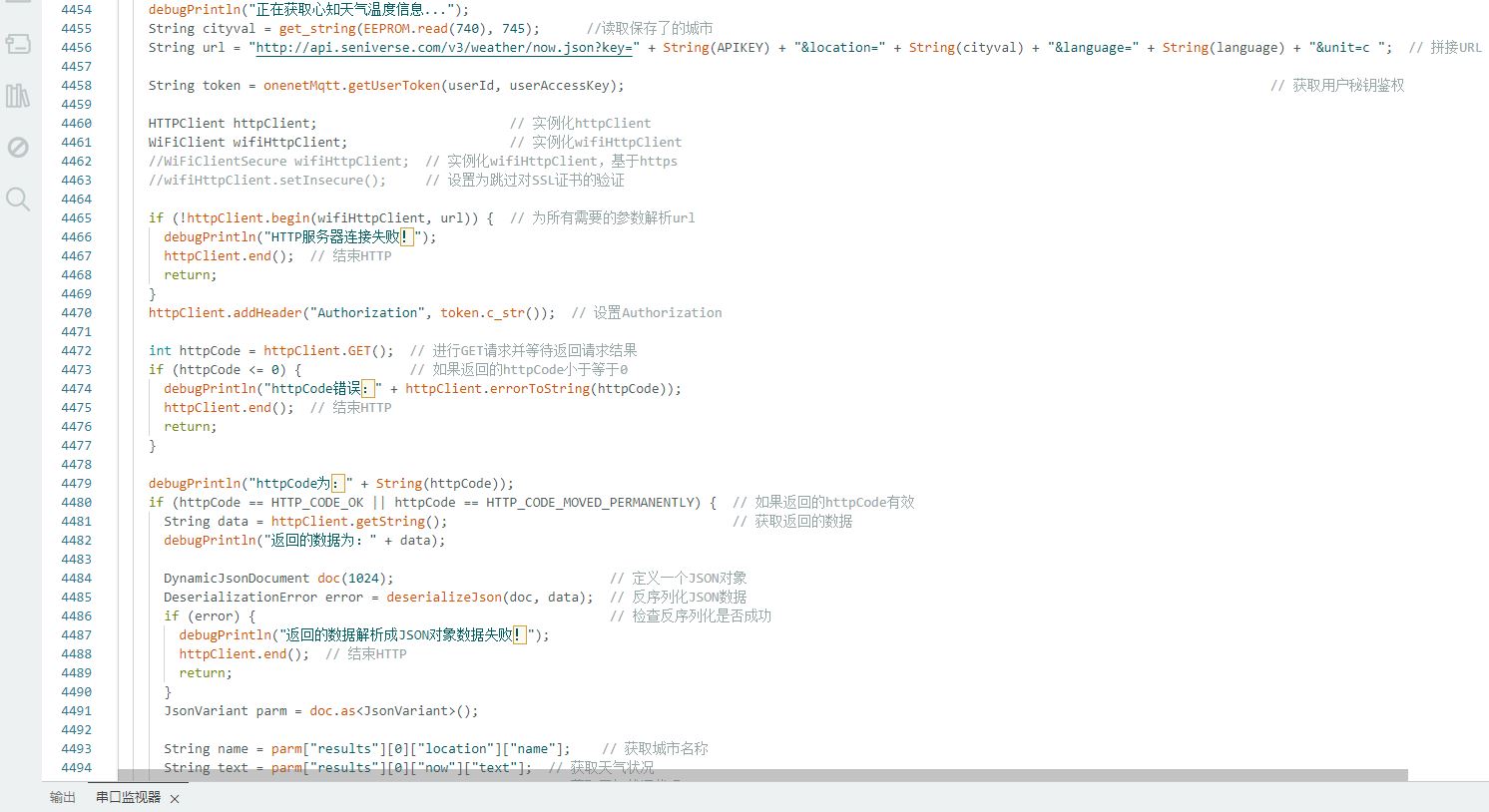The height and width of the screenshot is (812, 1489).
Task: Click comment '// 拼接URL'
Action: (x=1446, y=47)
